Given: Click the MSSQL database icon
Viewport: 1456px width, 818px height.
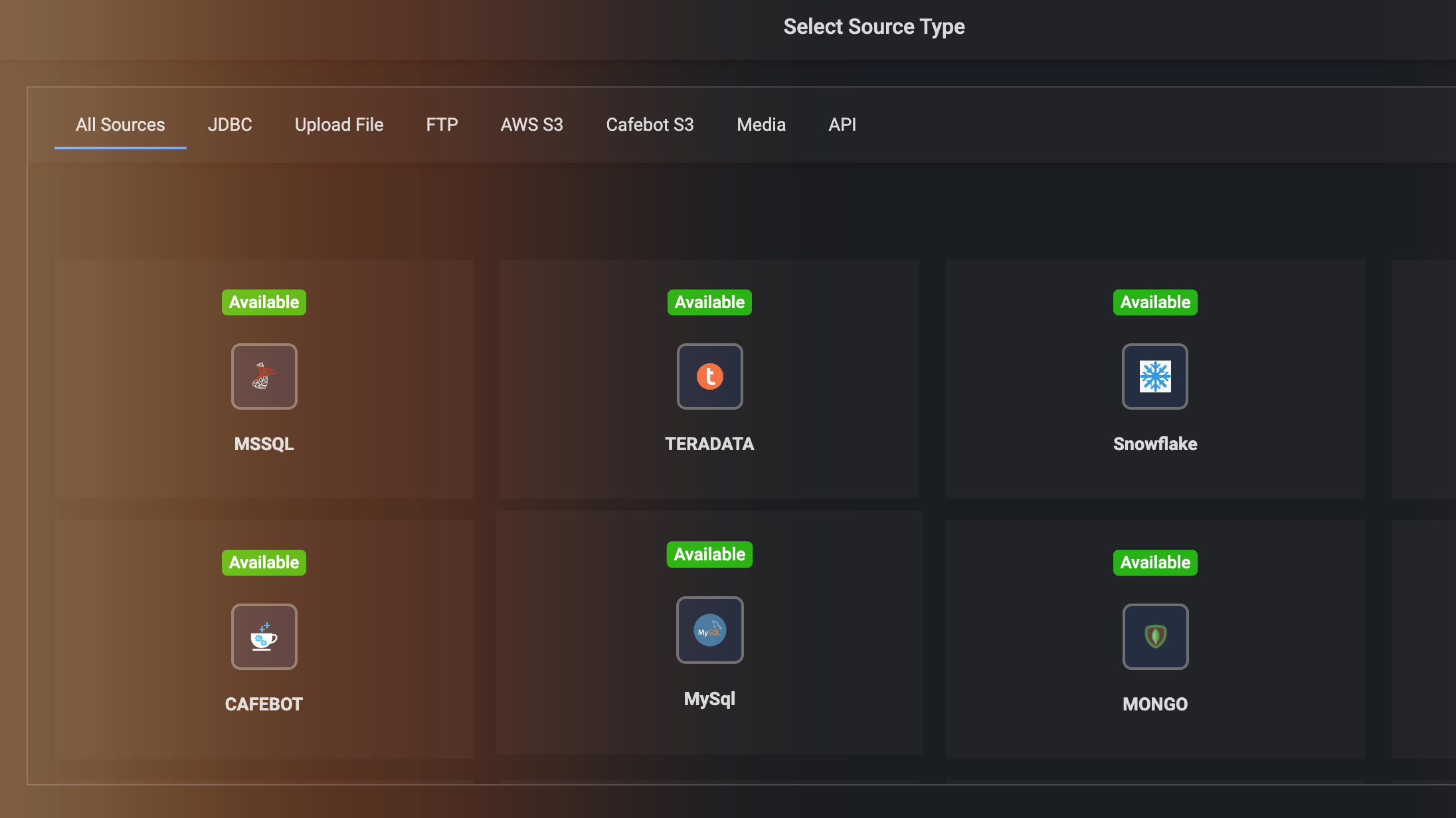Looking at the screenshot, I should (x=264, y=376).
